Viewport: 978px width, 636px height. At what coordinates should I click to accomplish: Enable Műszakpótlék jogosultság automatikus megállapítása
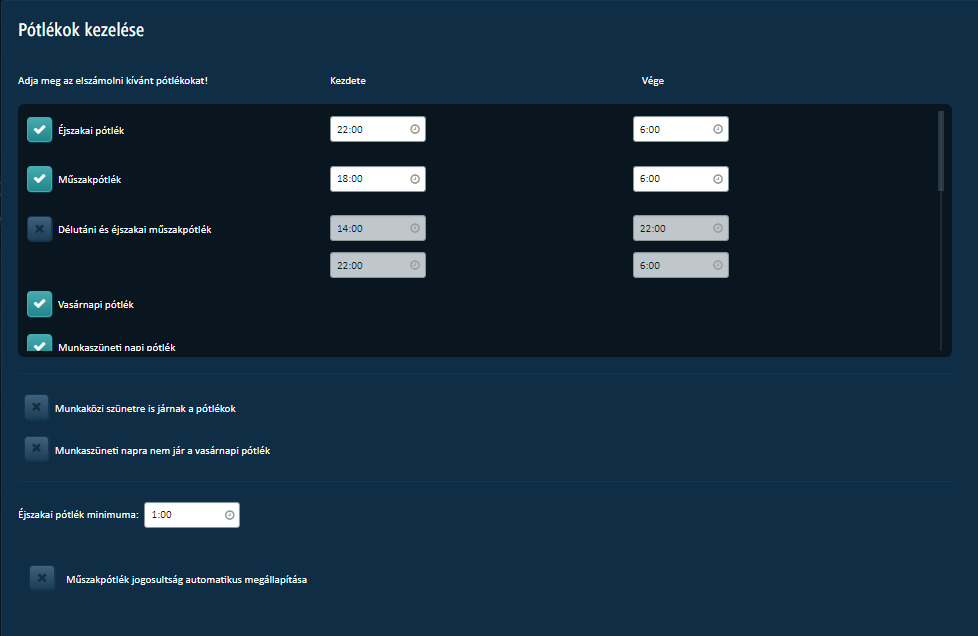pos(42,578)
